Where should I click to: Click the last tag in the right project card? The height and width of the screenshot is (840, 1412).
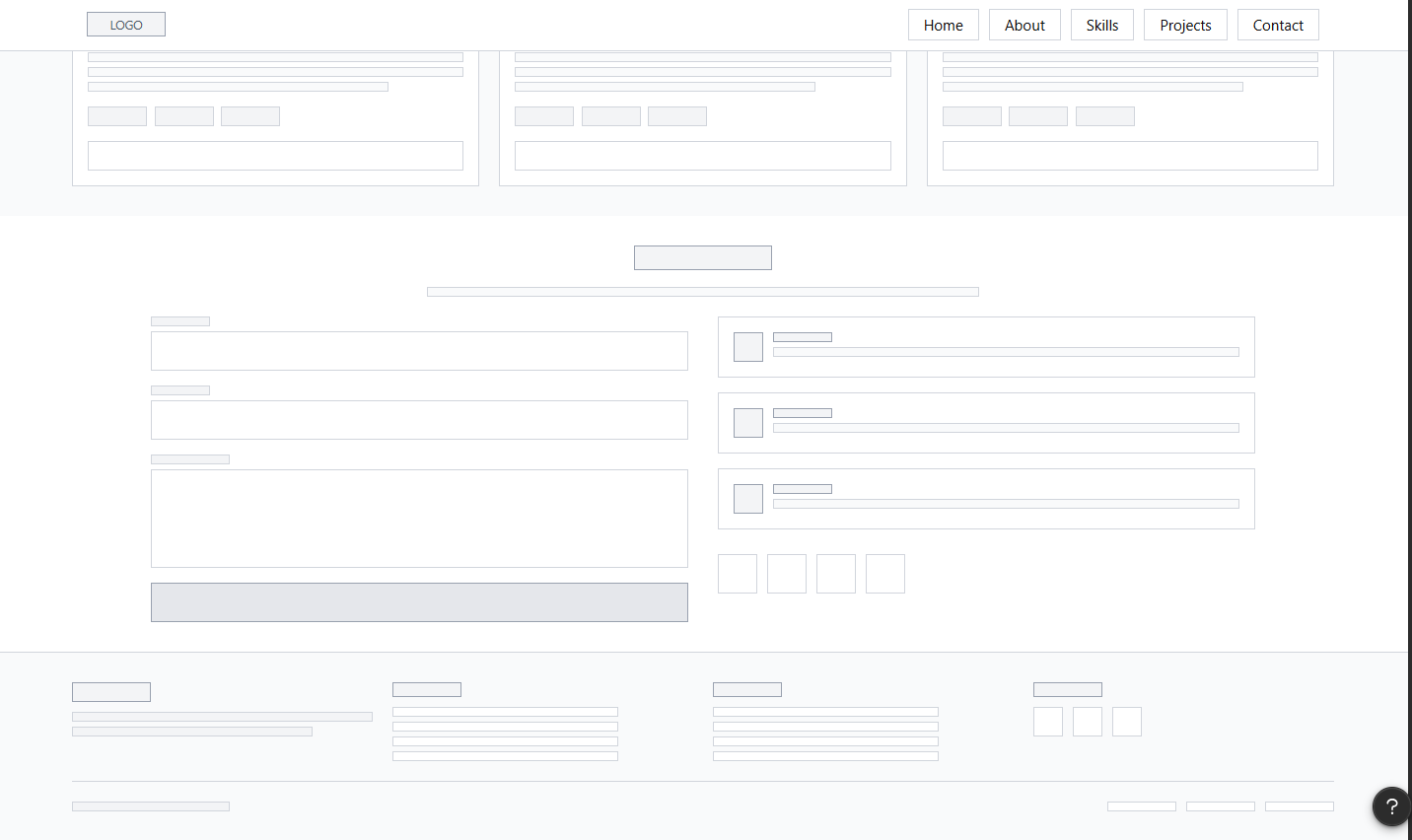[x=1105, y=116]
